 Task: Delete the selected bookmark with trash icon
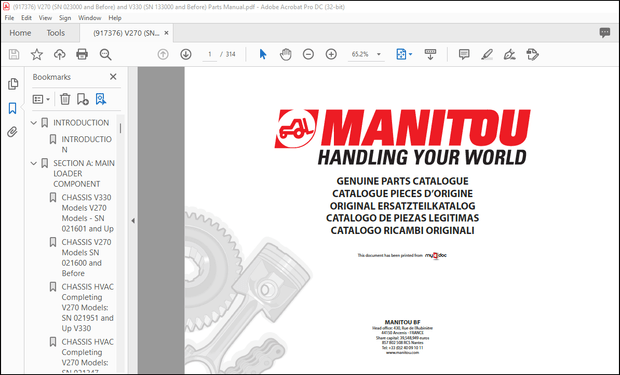[x=65, y=99]
